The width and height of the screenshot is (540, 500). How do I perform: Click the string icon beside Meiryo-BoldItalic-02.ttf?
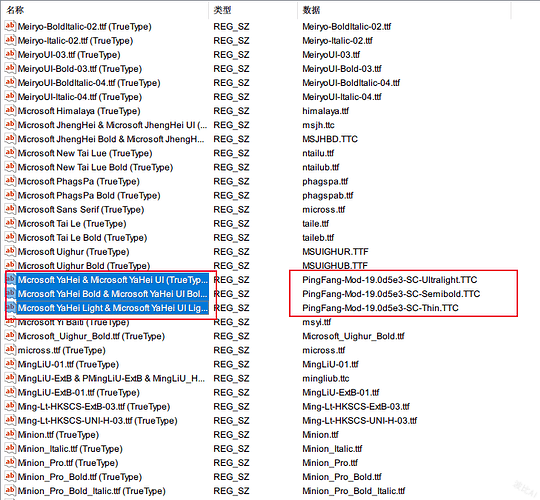(10, 27)
